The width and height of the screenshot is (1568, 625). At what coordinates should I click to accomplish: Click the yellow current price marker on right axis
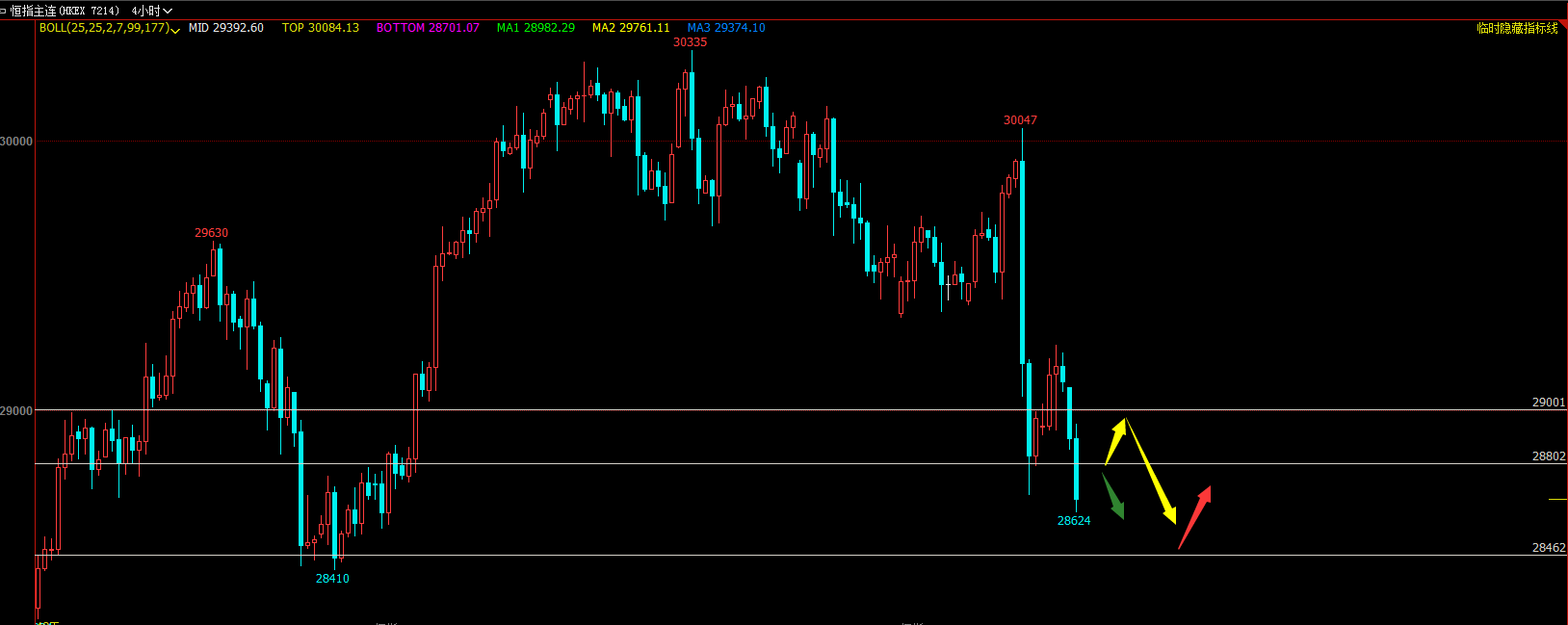(1557, 499)
